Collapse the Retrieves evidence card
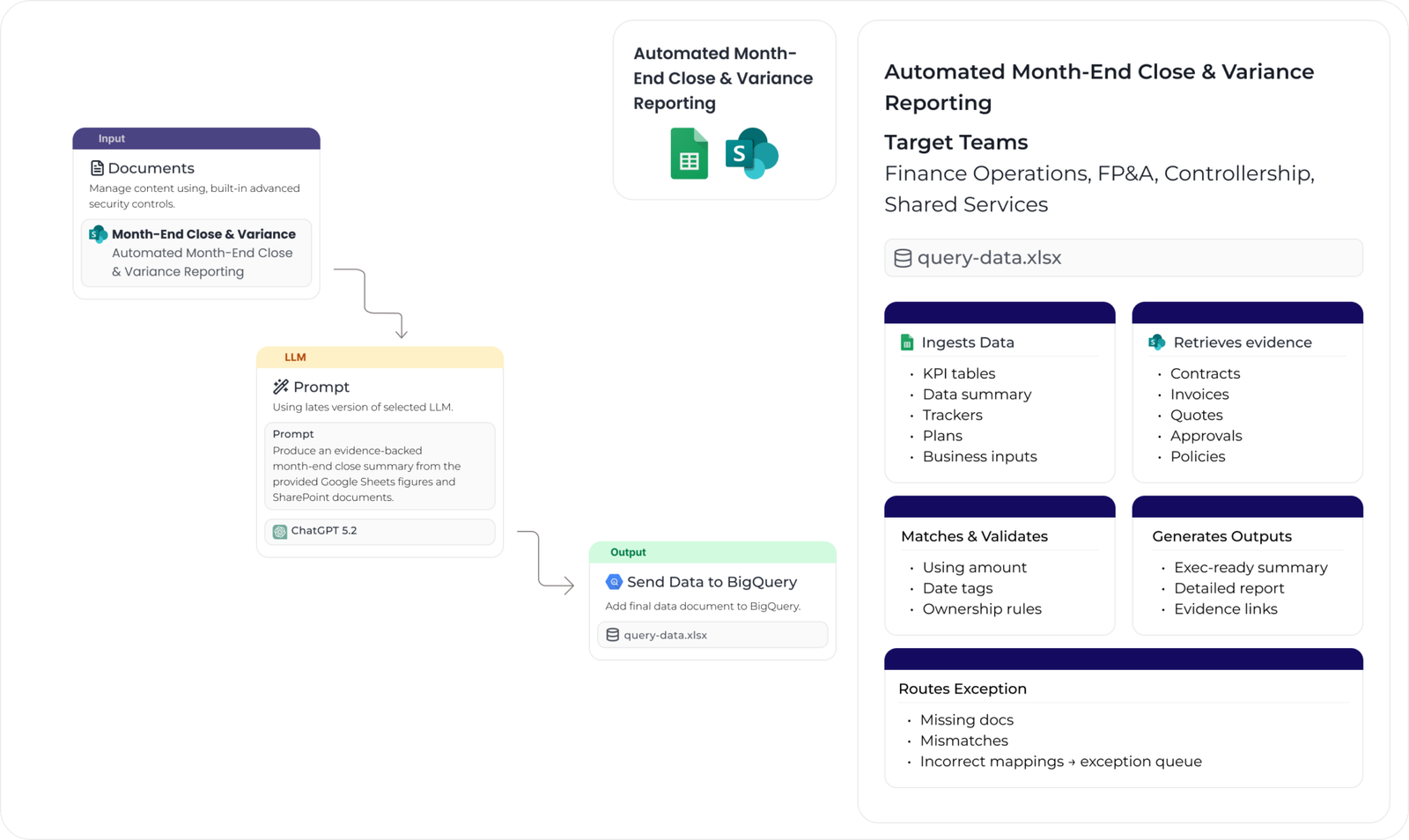 [x=1247, y=311]
